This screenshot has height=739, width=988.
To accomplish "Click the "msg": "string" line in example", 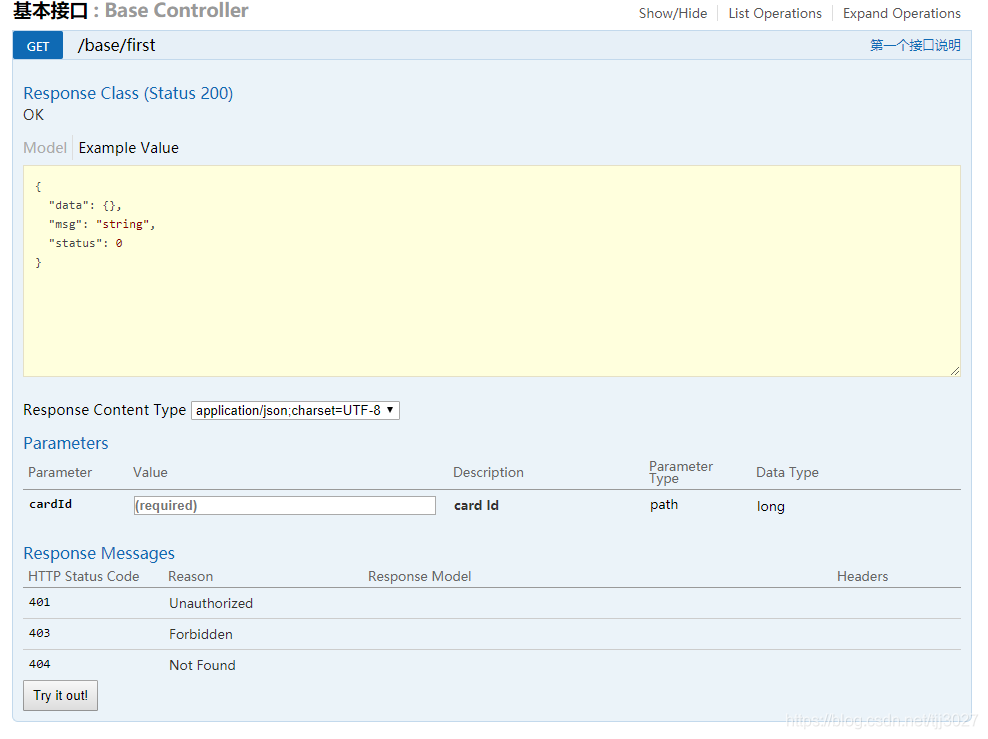I will [102, 224].
